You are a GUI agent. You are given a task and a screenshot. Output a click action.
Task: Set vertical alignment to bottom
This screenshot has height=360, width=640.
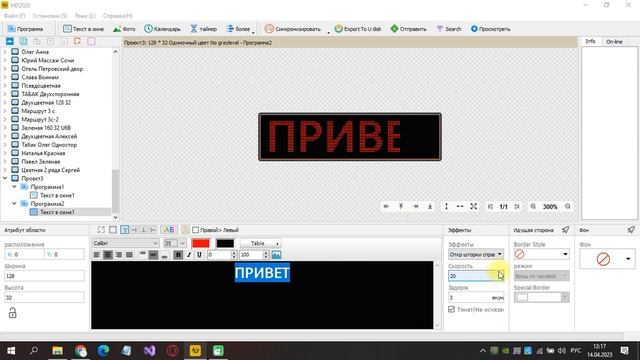coord(164,255)
